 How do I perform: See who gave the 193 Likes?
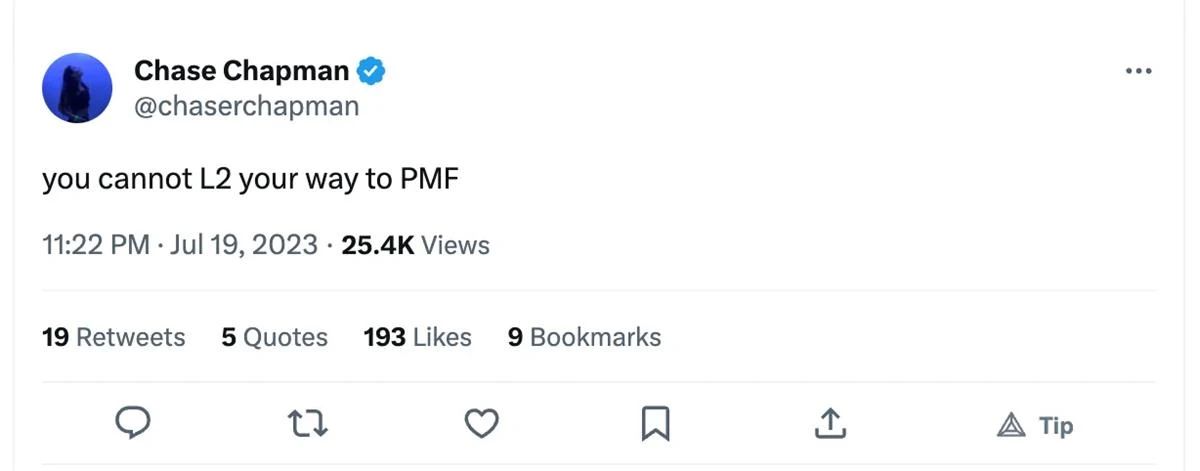[x=417, y=338]
